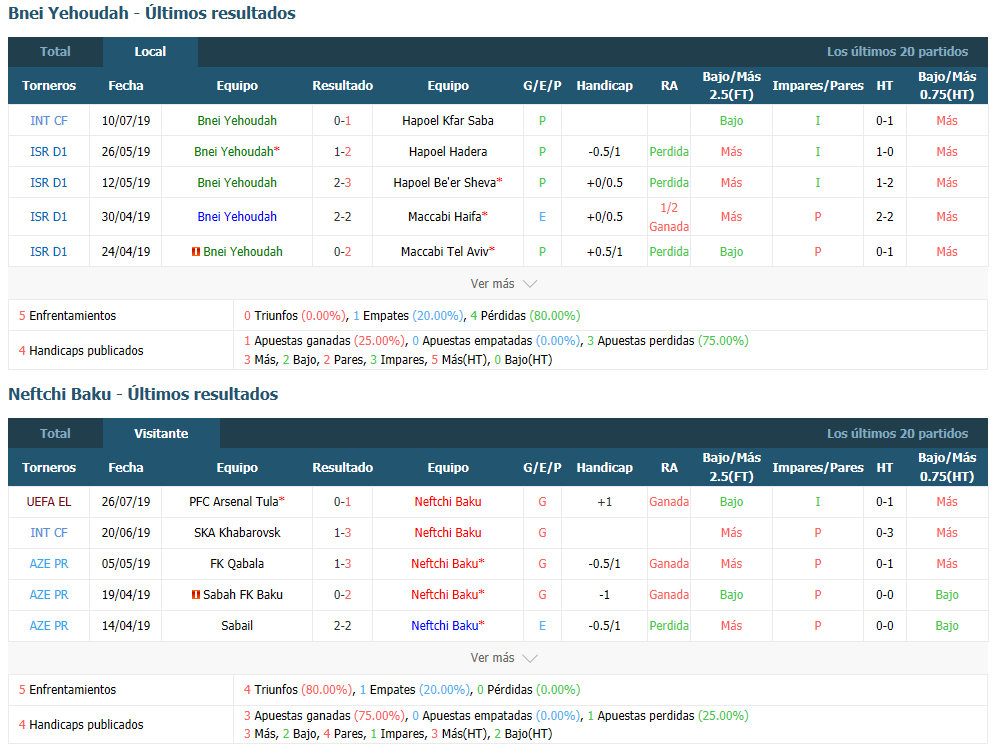Open AZE PR link dated 14/04/19
Screen dimensions: 1001x748
click(x=49, y=626)
